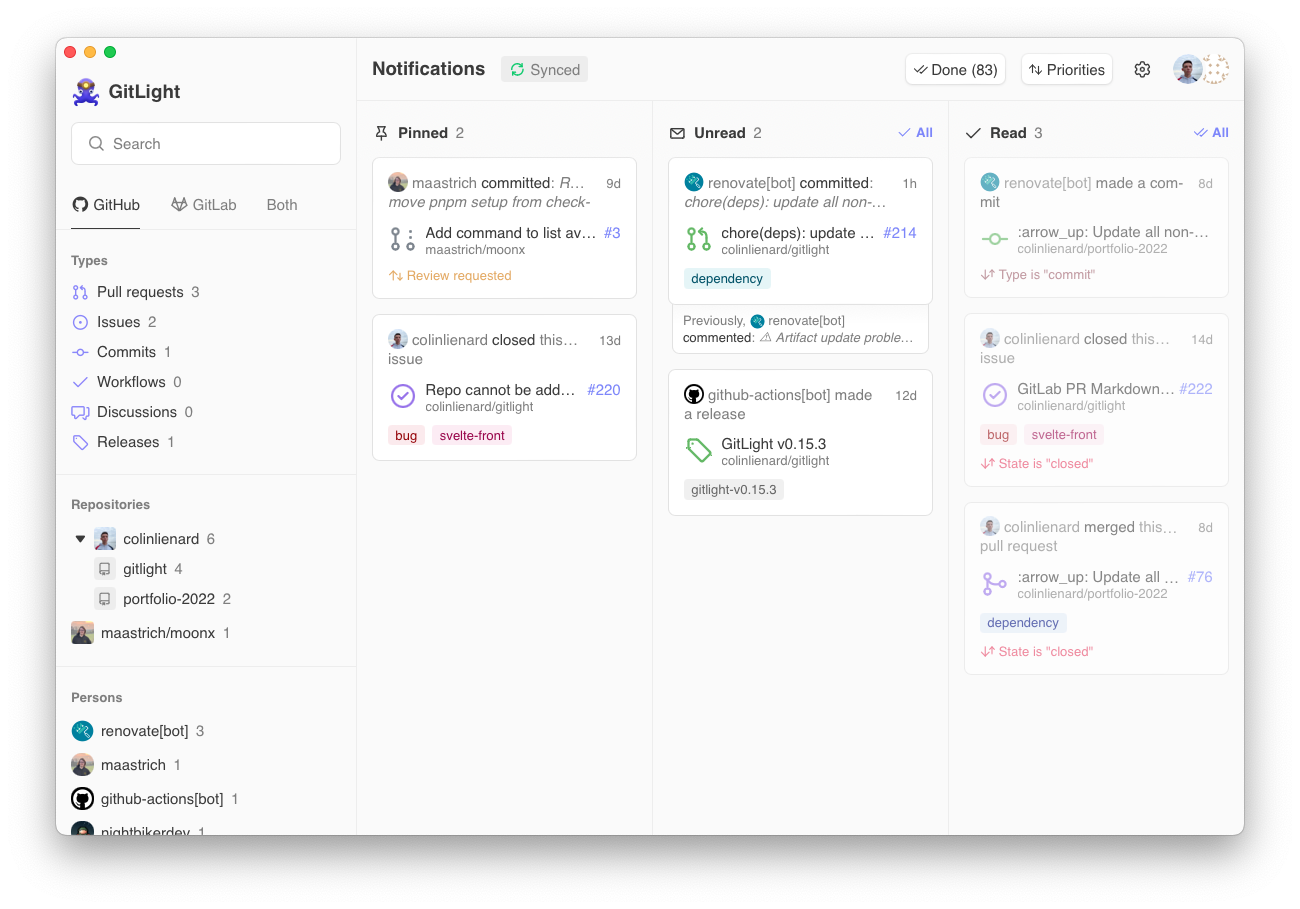
Task: Click the Issues circle icon in sidebar
Action: (80, 322)
